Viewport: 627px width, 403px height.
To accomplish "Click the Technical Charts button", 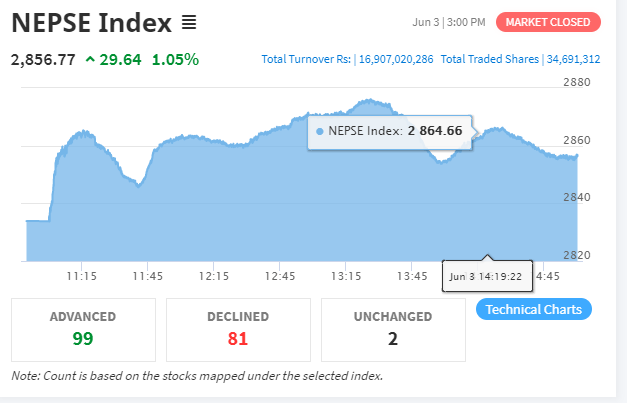I will coord(533,309).
